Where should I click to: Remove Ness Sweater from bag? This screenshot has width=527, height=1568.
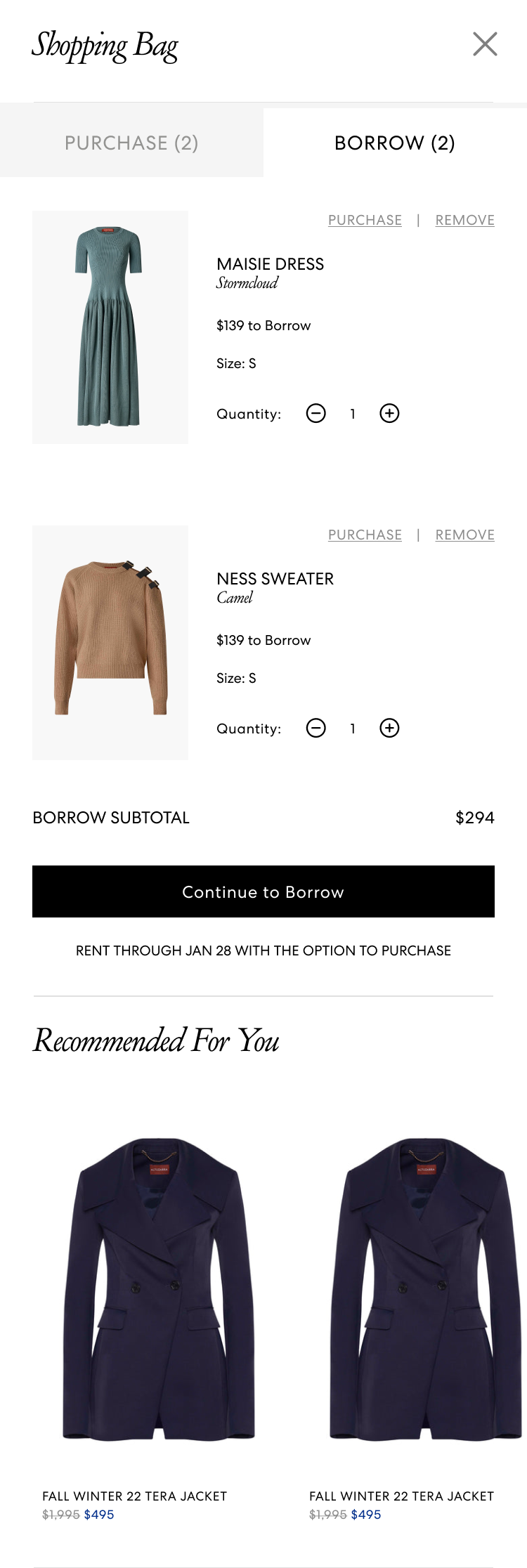coord(464,535)
